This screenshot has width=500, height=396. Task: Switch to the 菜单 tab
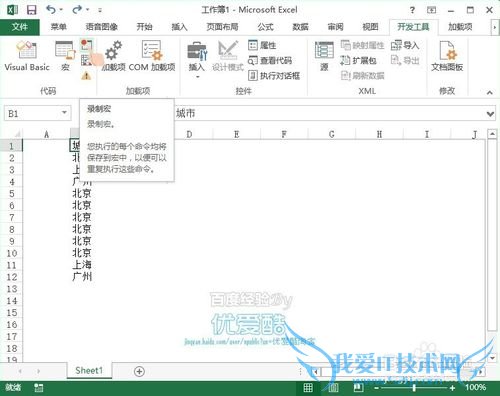(x=59, y=27)
